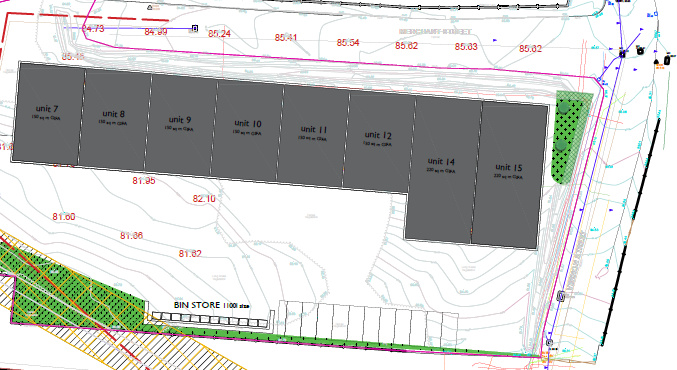677x370 pixels.
Task: Select spot level 85.54
Action: coord(348,42)
